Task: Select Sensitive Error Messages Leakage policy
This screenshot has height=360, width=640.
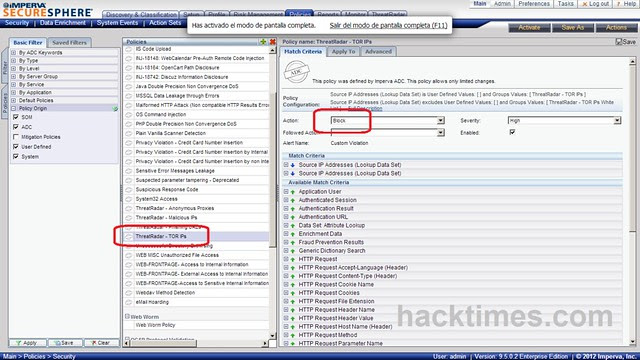Action: point(175,171)
